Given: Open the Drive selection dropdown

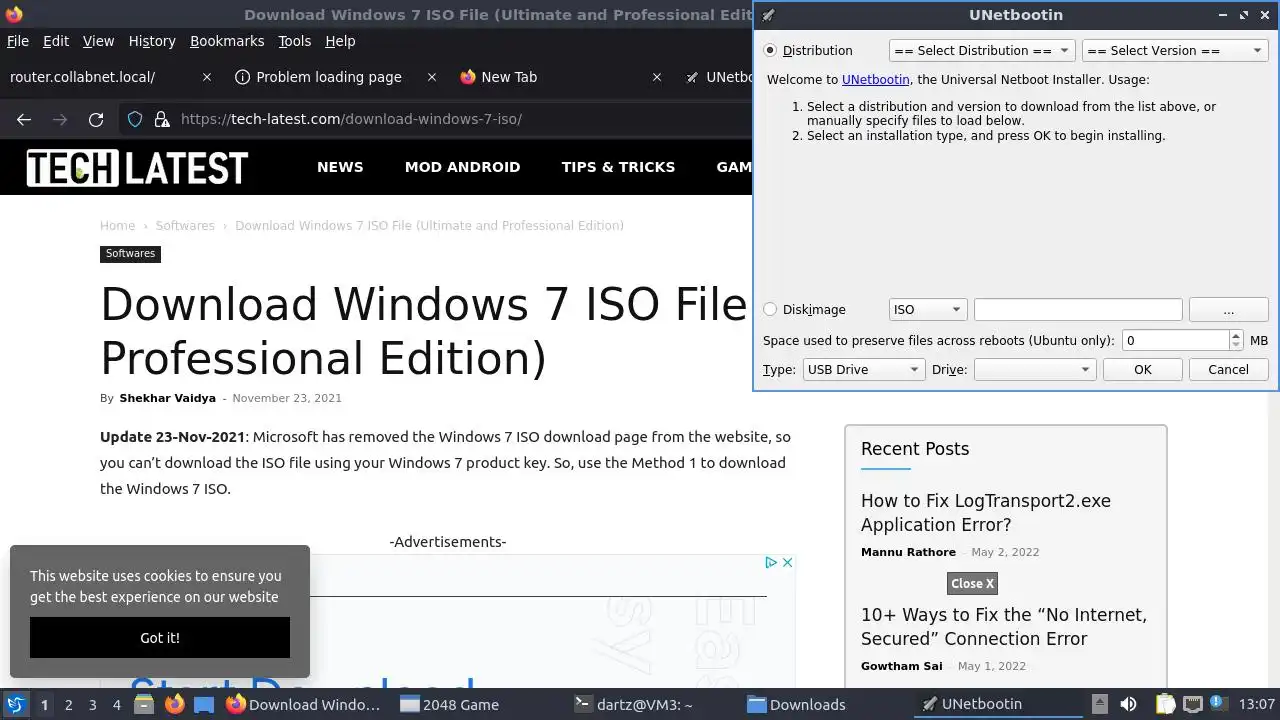Looking at the screenshot, I should click(1035, 370).
